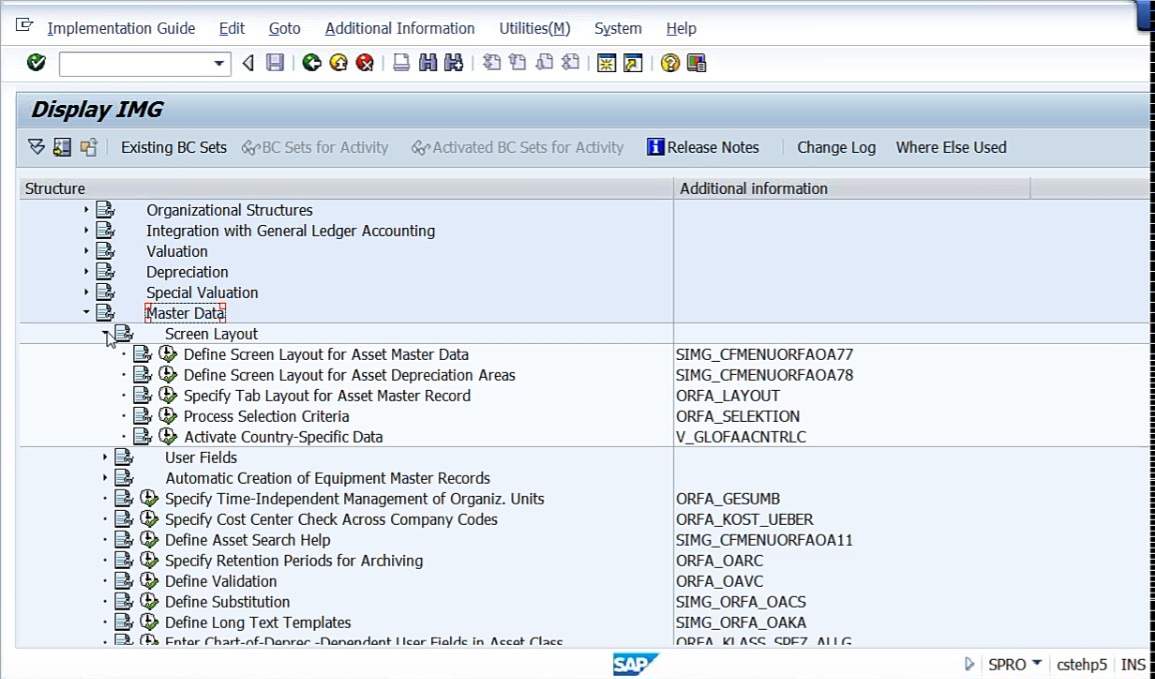Select Specify Retention Periods for Archiving

tap(294, 560)
